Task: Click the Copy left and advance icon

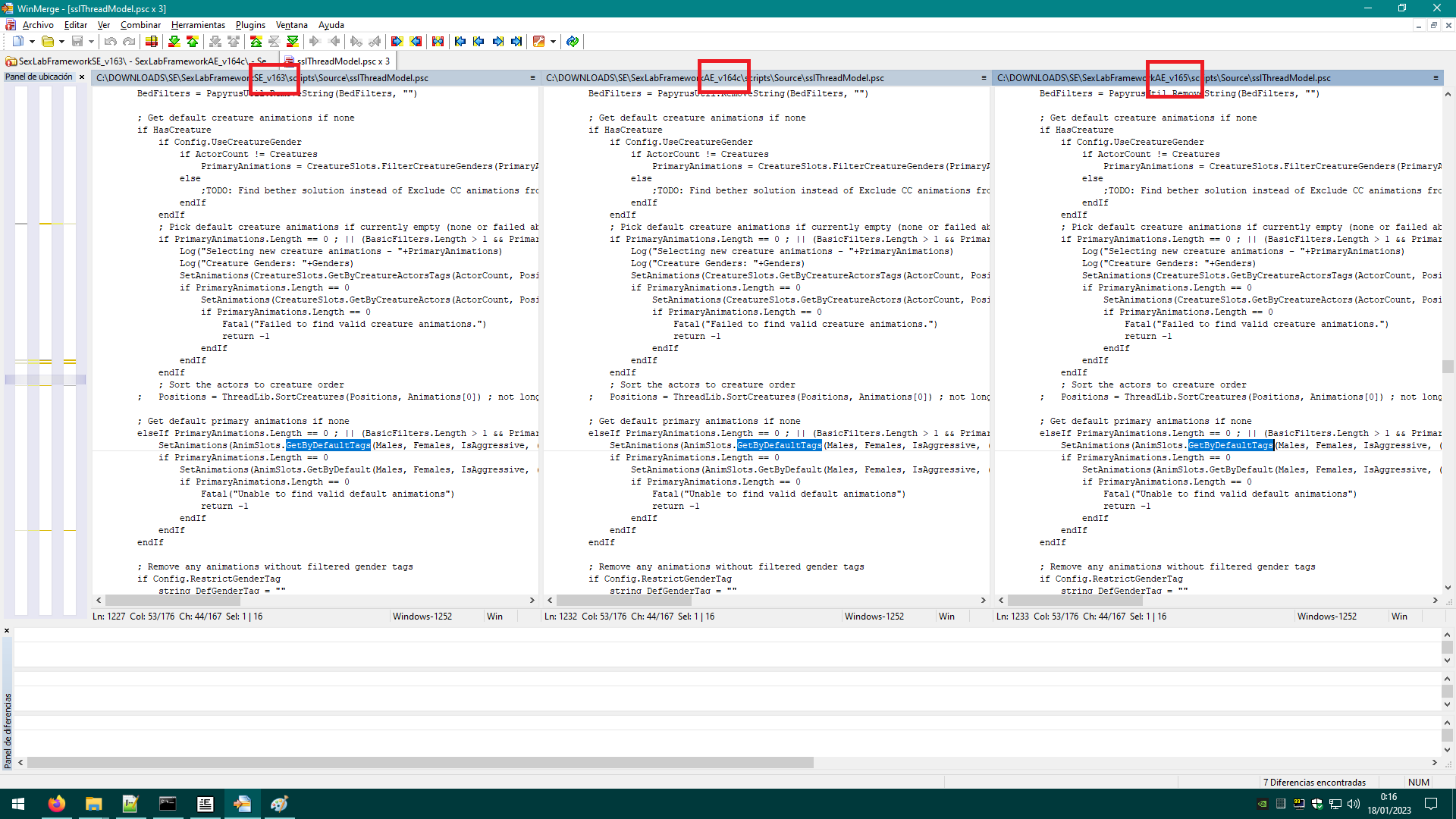Action: click(x=375, y=42)
